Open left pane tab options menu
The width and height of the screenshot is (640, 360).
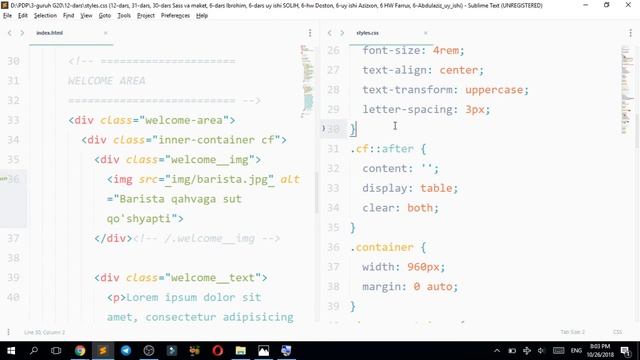[x=310, y=33]
